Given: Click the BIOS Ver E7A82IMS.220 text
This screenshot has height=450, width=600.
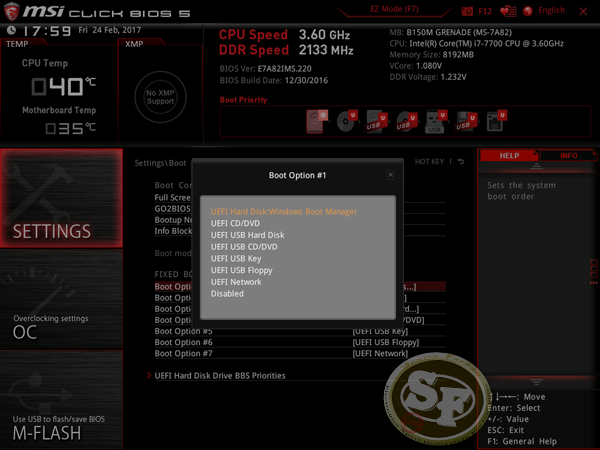Looking at the screenshot, I should click(x=266, y=69).
